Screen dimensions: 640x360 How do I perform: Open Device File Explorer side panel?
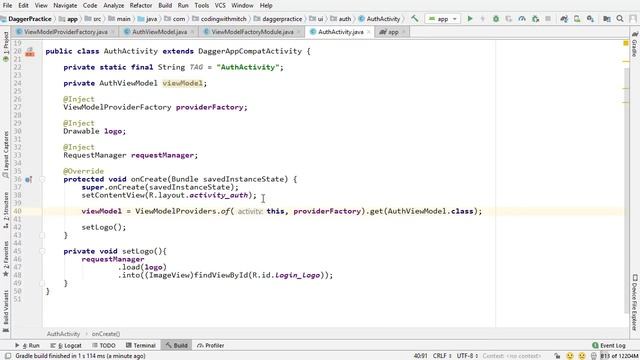635,302
